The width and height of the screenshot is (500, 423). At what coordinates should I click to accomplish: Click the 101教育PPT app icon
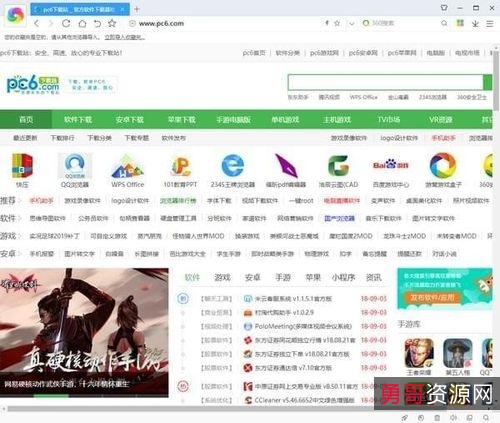click(180, 166)
